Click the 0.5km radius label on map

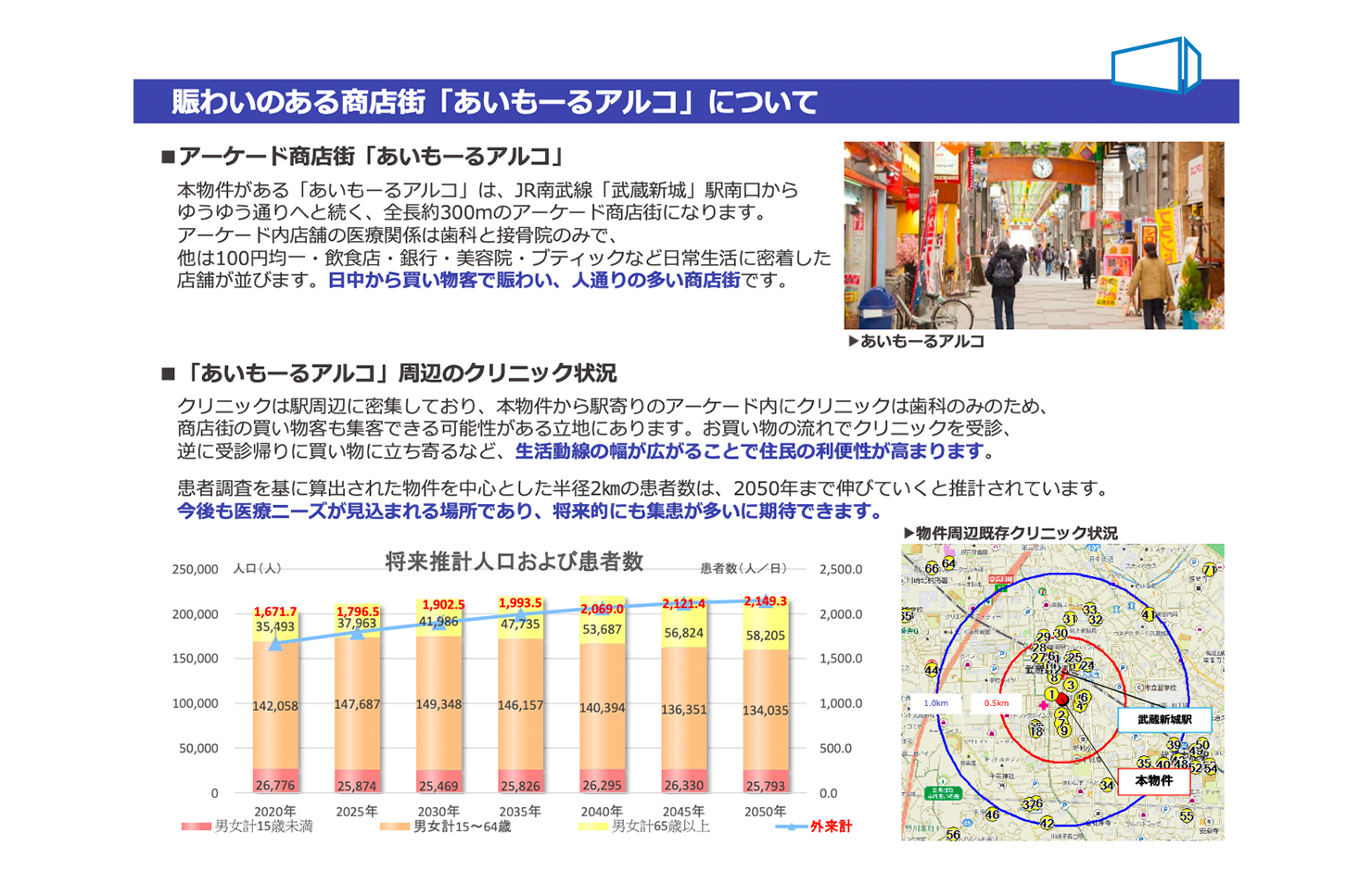[997, 703]
